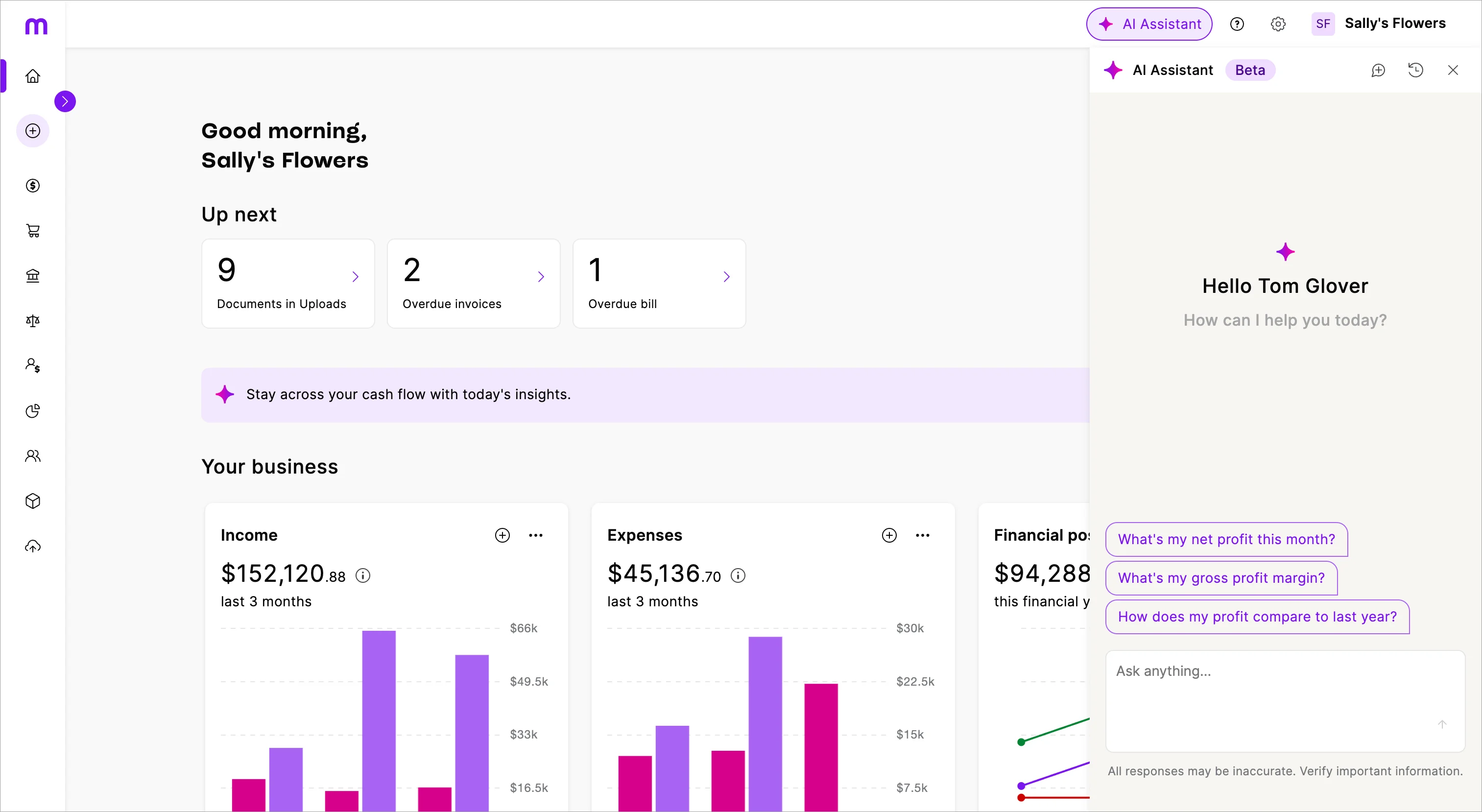1482x812 pixels.
Task: Click the tallest purple Expenses bar
Action: 765,723
